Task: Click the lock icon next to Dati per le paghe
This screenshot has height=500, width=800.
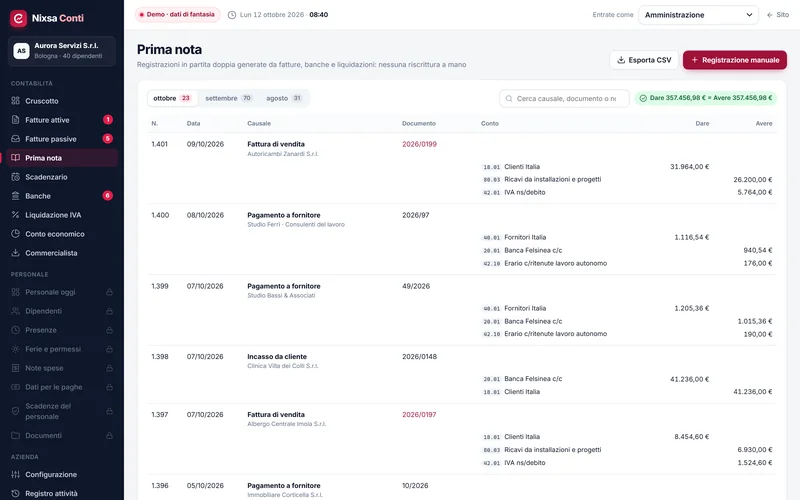Action: (109, 387)
